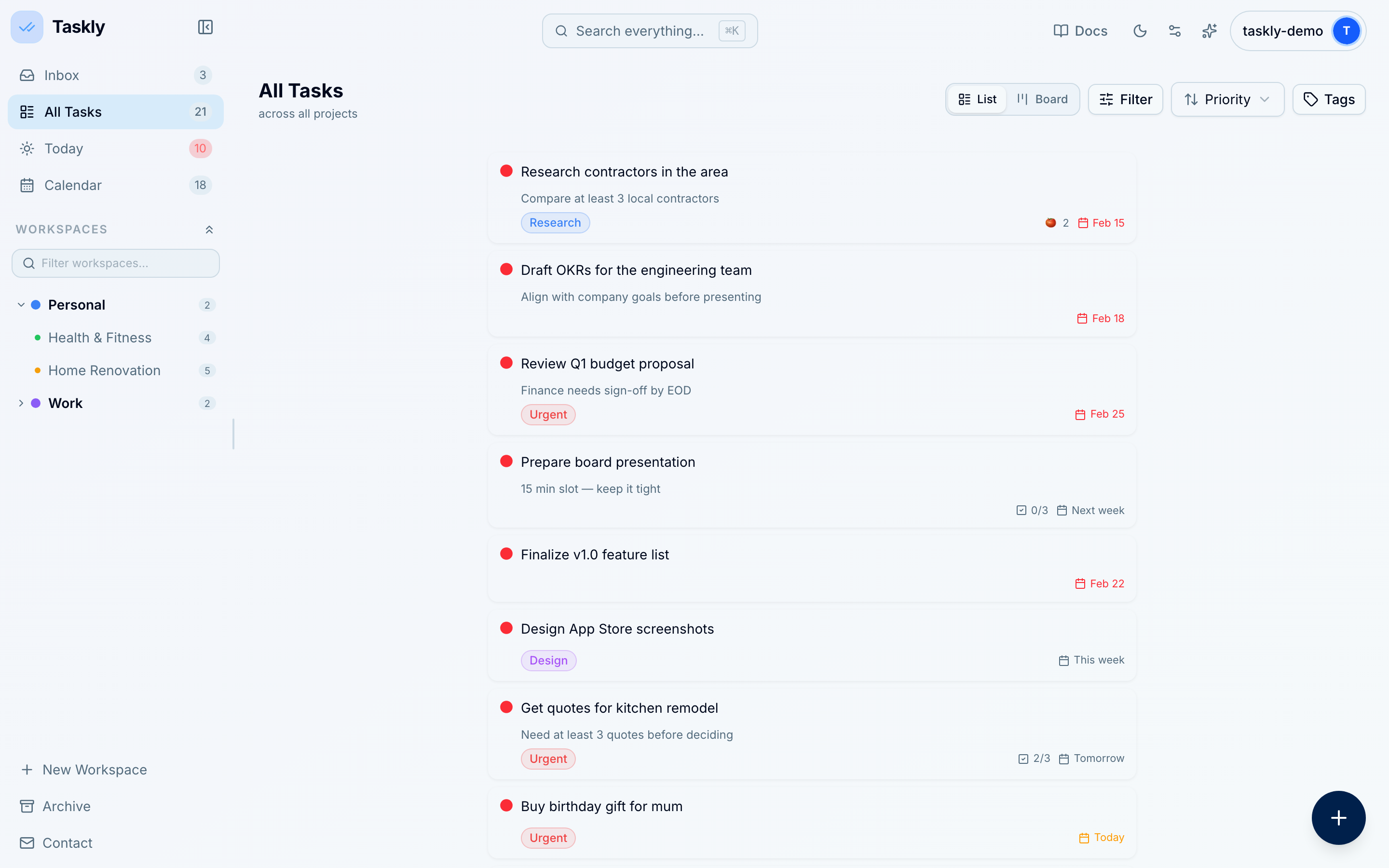The width and height of the screenshot is (1389, 868).
Task: Mark 'Research contractors in the area' complete
Action: click(x=506, y=171)
